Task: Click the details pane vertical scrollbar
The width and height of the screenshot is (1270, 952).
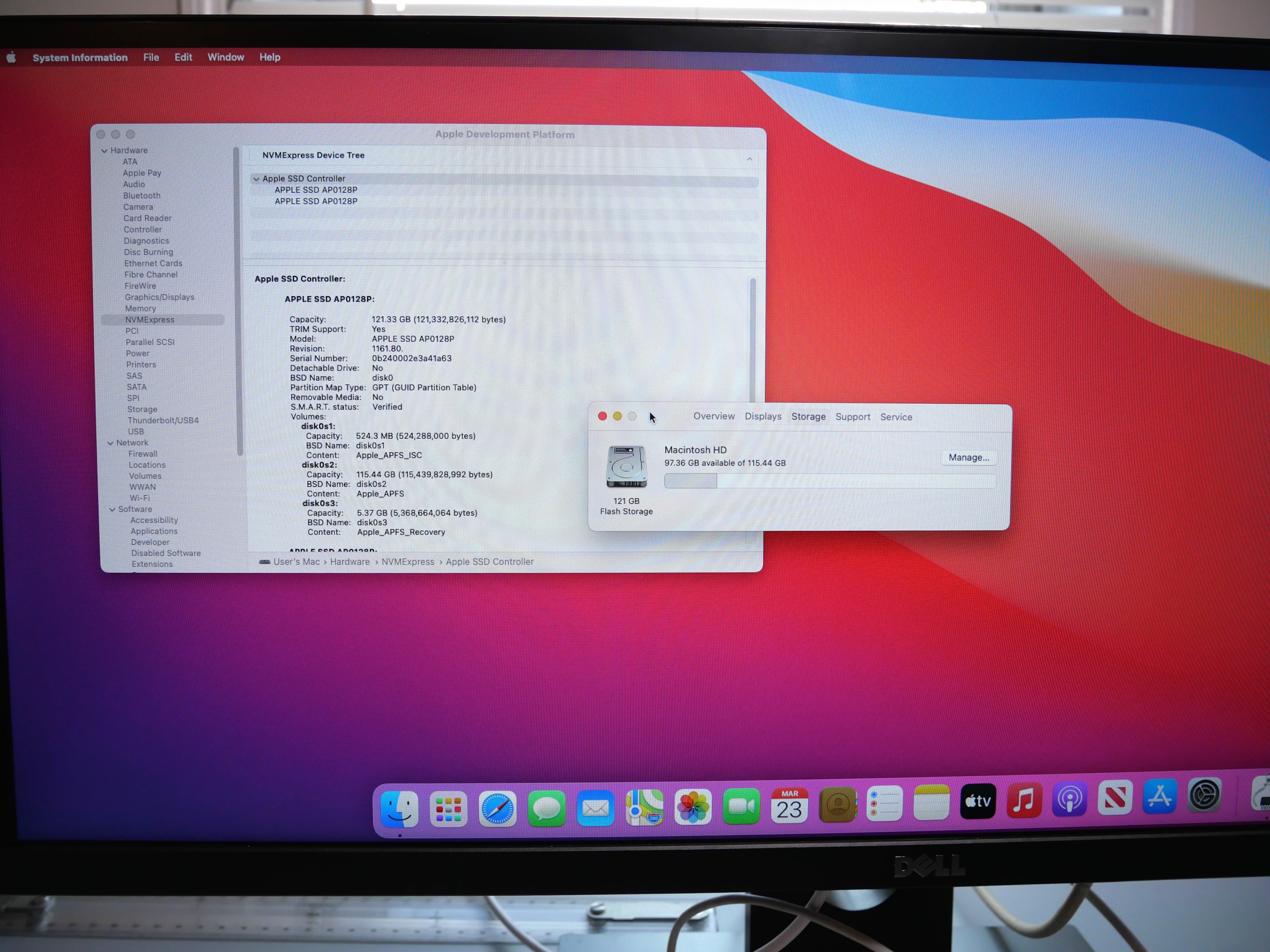Action: (x=753, y=341)
